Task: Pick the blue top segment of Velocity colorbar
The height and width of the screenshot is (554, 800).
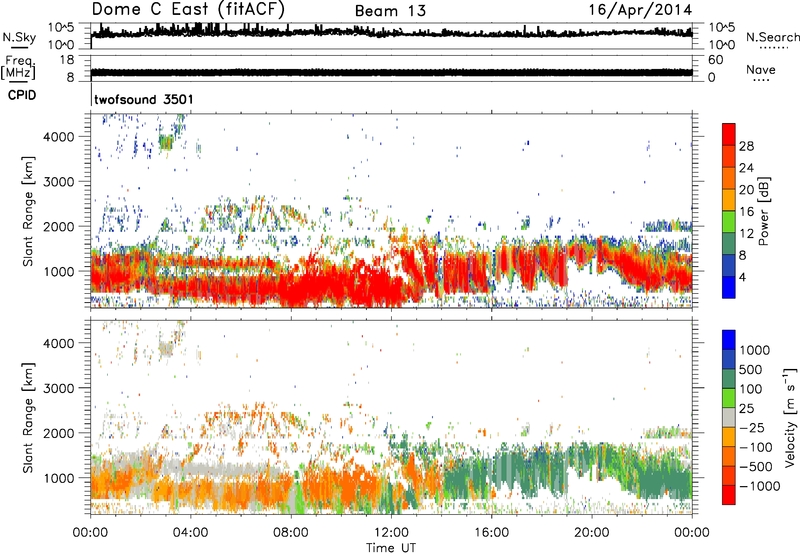Action: click(x=729, y=340)
